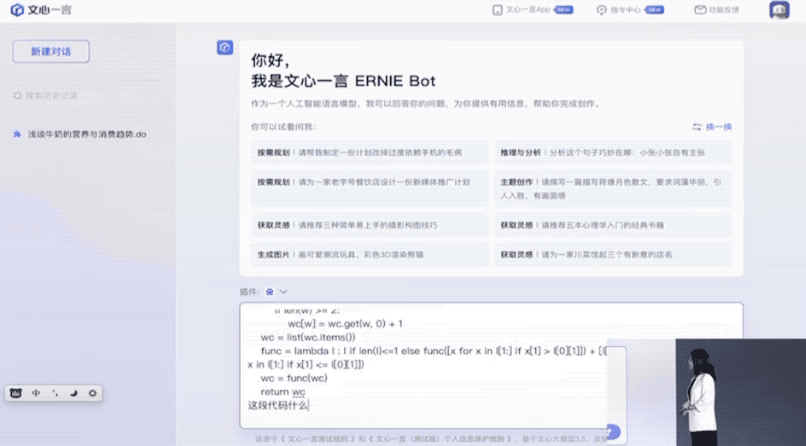Viewport: 806px width, 446px height.
Task: Open the IME settings gear
Action: coord(92,393)
